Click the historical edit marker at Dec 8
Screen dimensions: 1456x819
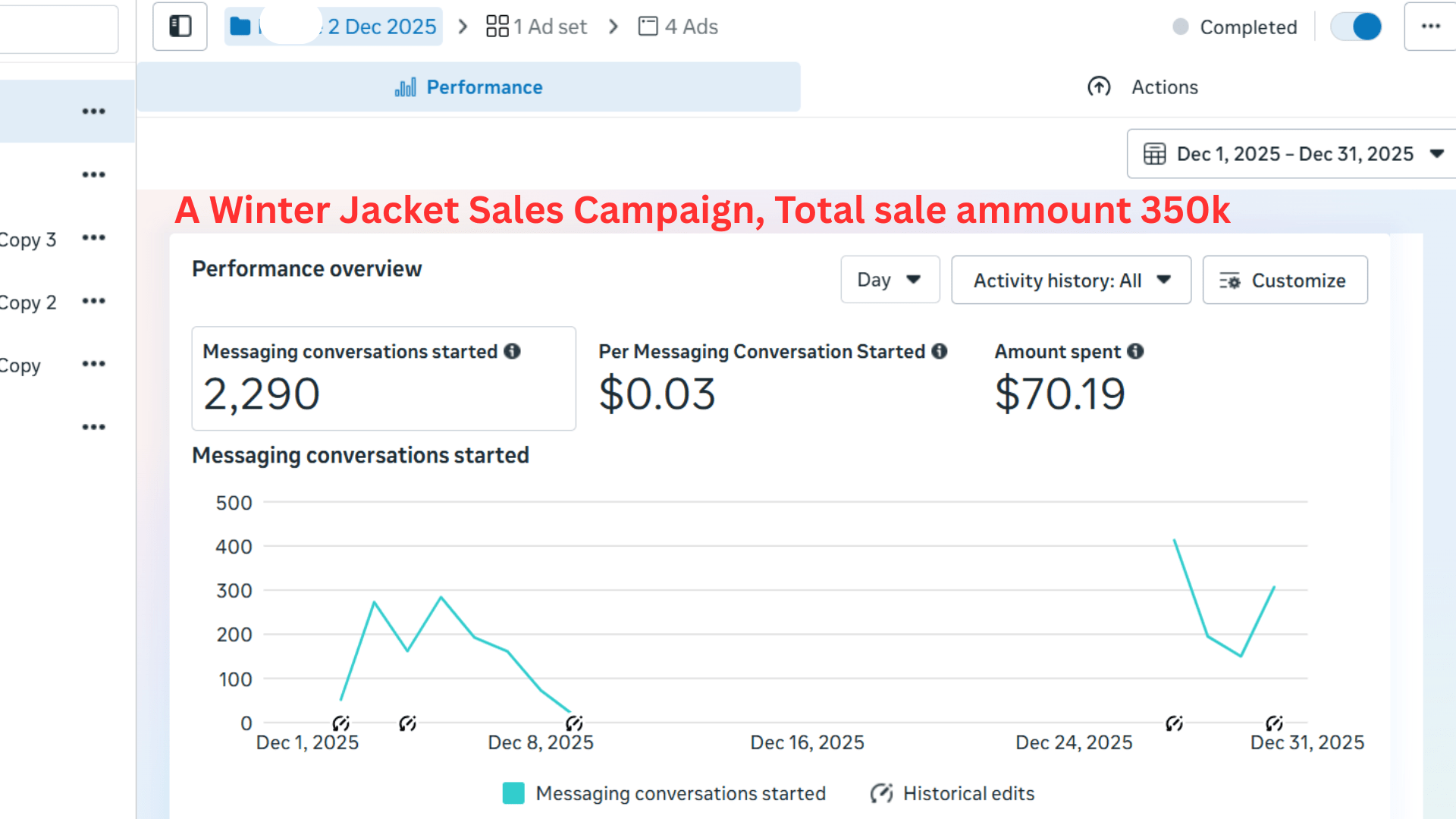pyautogui.click(x=574, y=723)
